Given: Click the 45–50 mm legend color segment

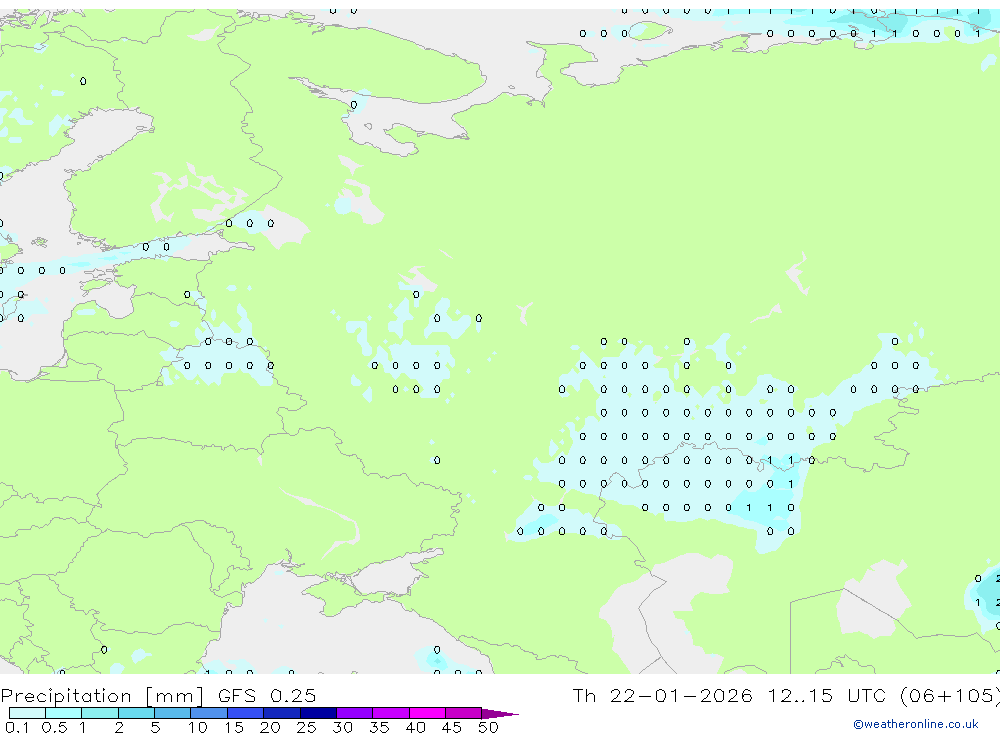Looking at the screenshot, I should (x=464, y=713).
